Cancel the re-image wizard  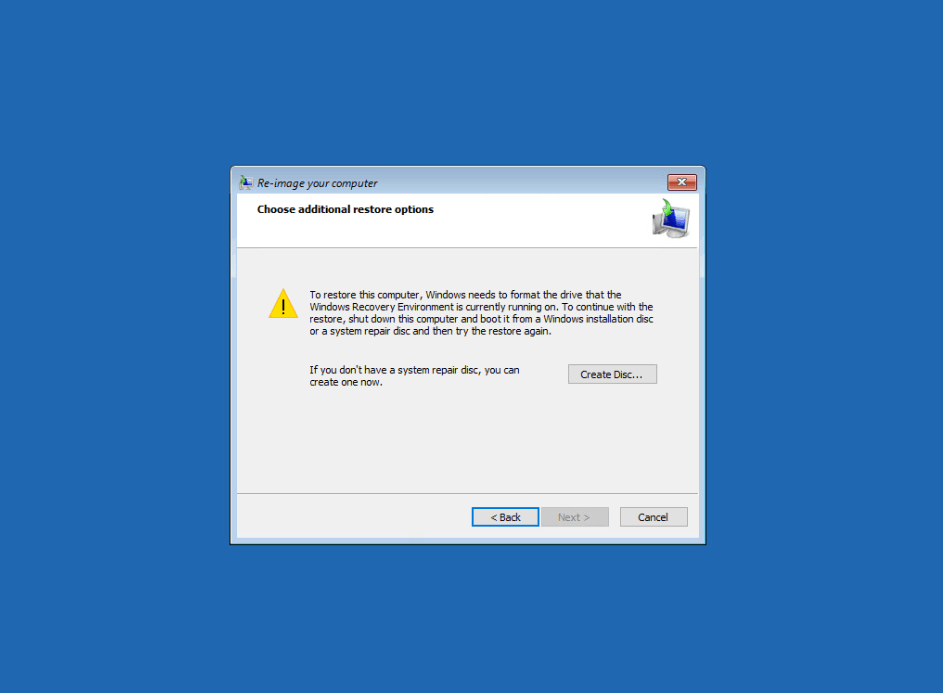[654, 517]
